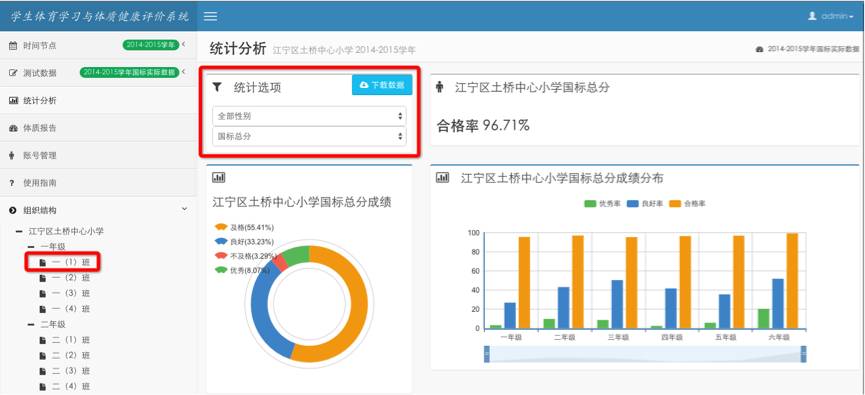The width and height of the screenshot is (865, 395).
Task: Collapse 组织结构 section chevron
Action: [x=184, y=210]
